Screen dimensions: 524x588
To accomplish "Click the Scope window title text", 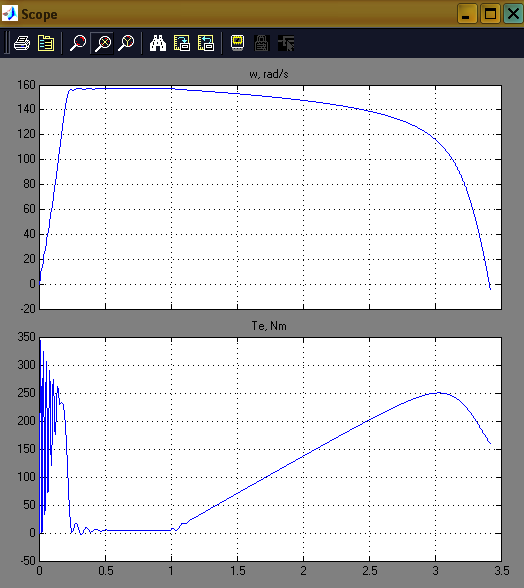I will [x=39, y=15].
